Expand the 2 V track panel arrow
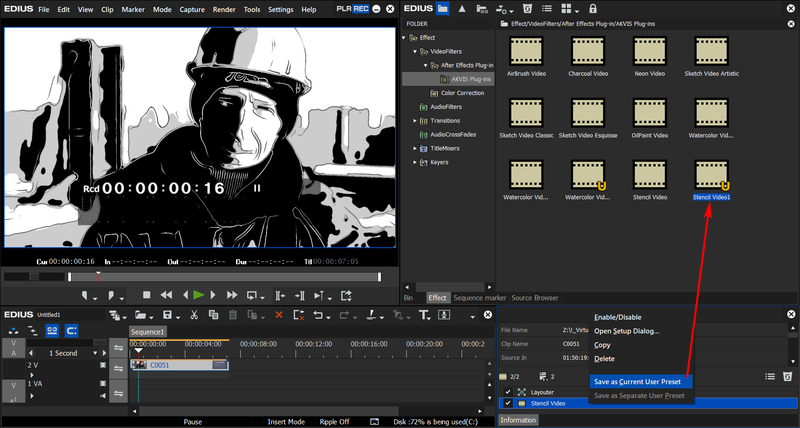The height and width of the screenshot is (428, 800). (32, 374)
